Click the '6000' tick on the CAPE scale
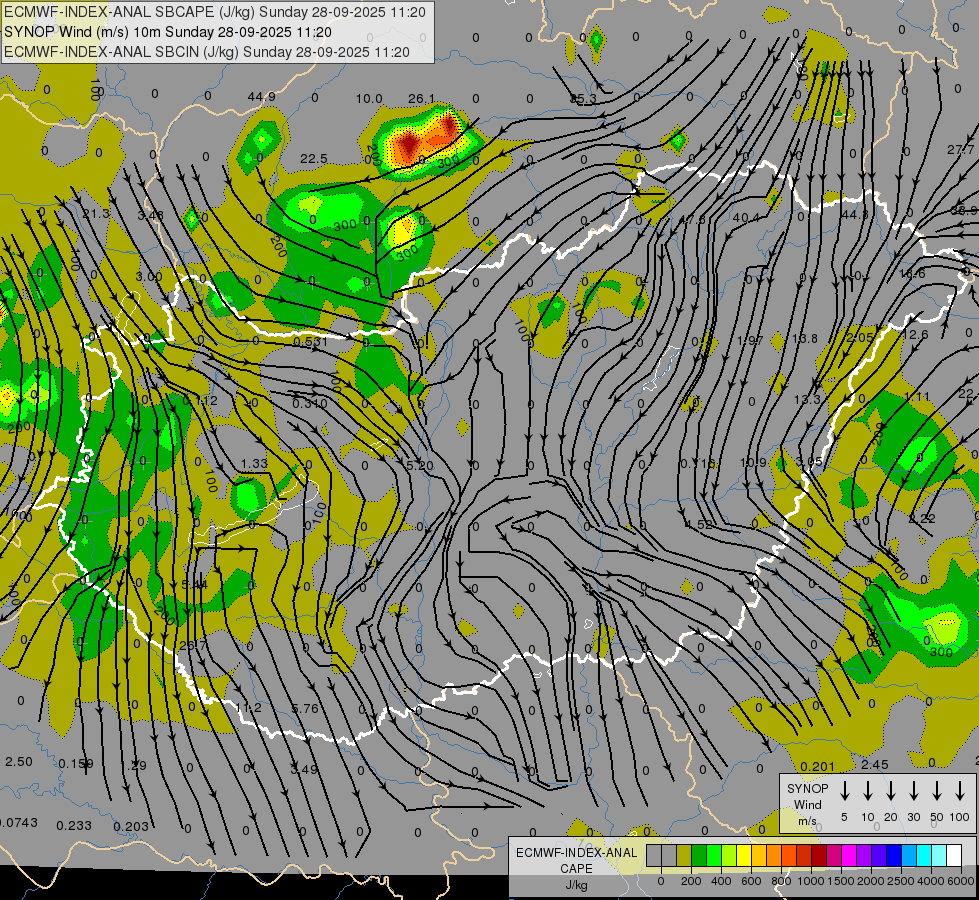979x900 pixels. pos(961,881)
